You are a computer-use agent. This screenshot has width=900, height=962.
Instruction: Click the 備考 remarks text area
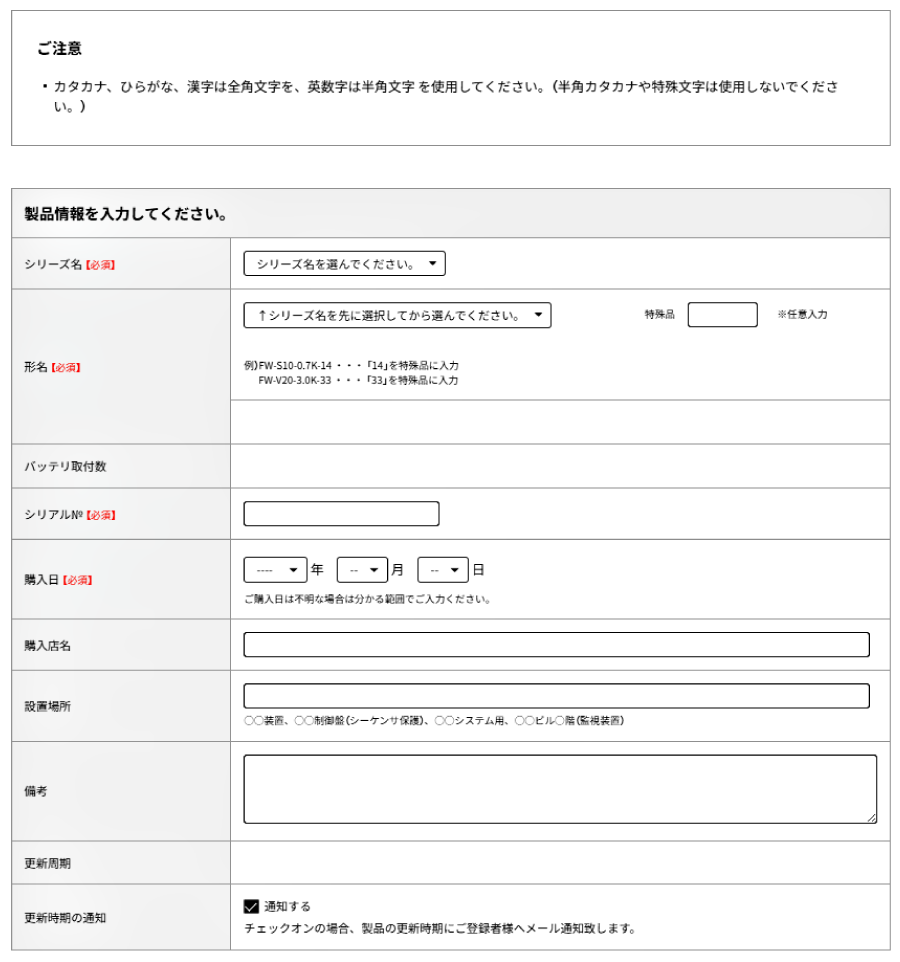pos(560,789)
